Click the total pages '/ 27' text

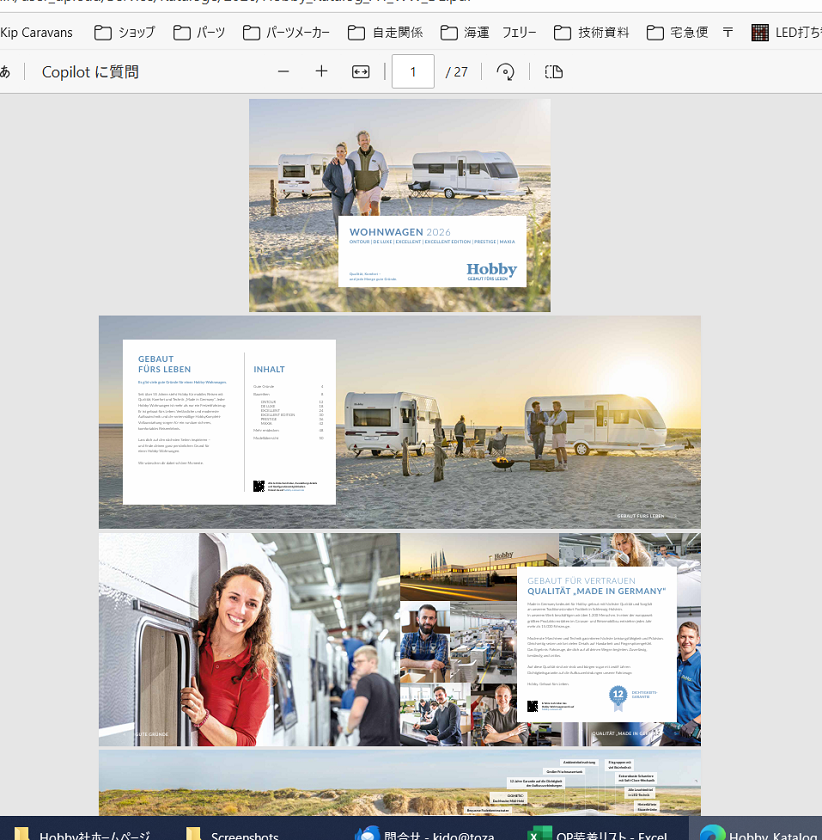pos(457,72)
